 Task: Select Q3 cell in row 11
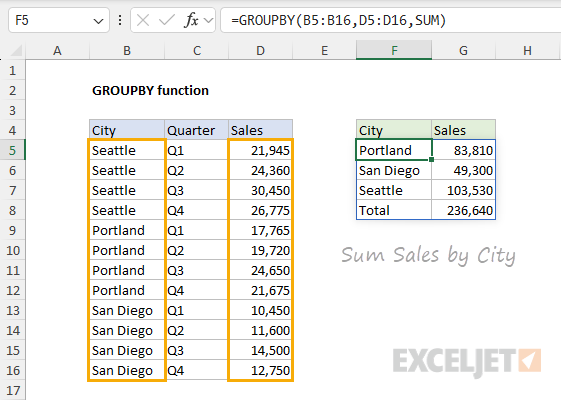[x=196, y=270]
